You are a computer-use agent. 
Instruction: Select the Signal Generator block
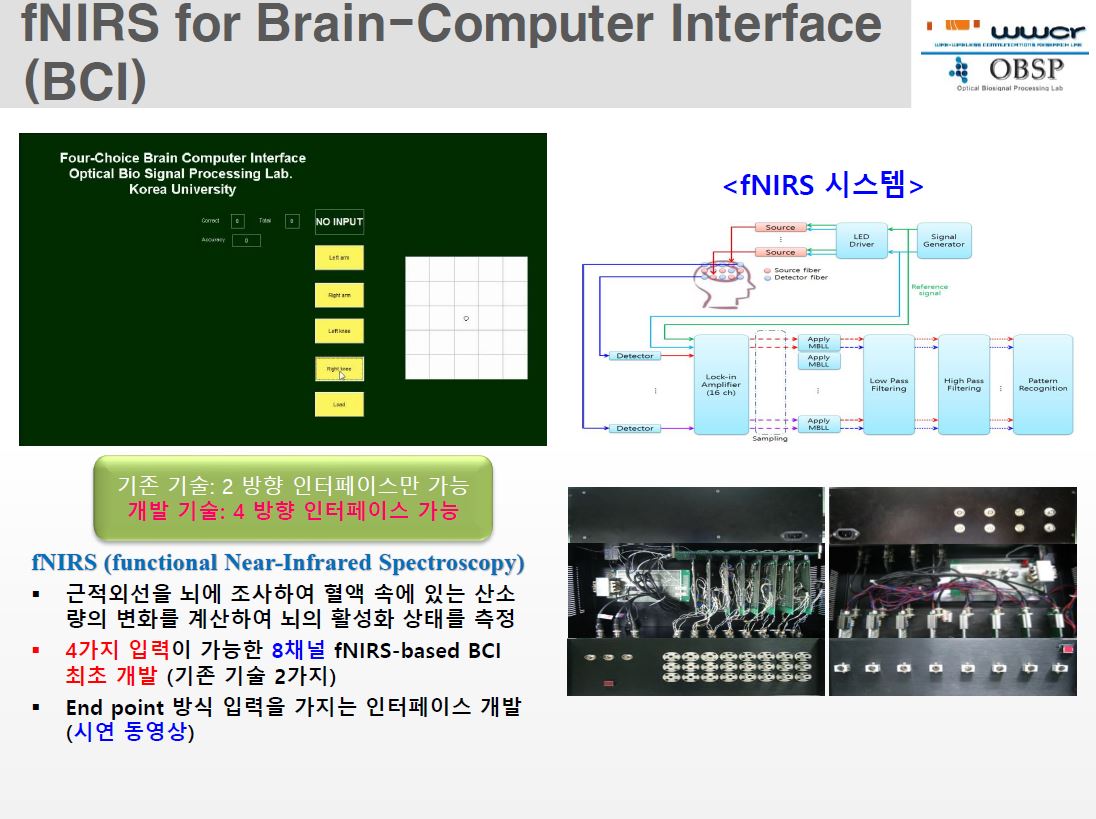click(943, 241)
